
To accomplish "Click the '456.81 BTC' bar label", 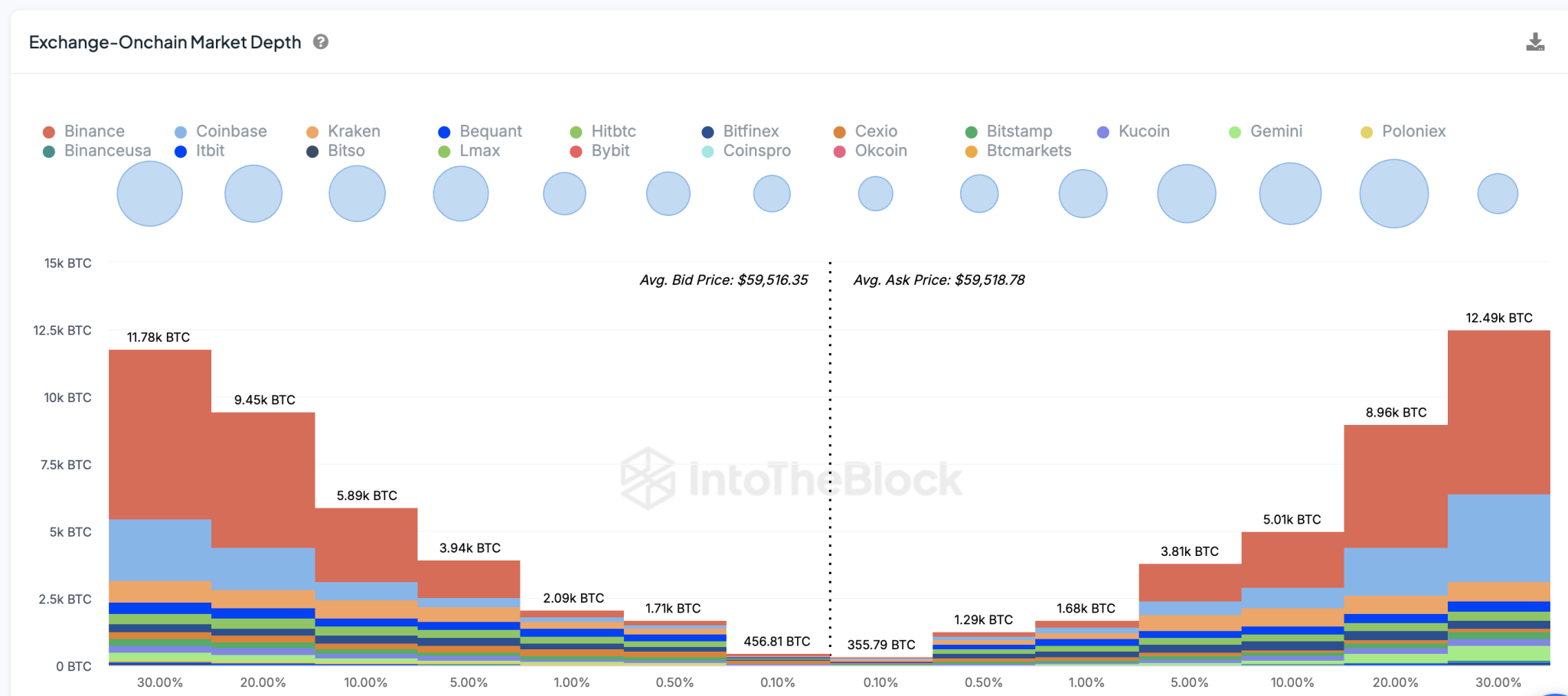I will tap(777, 642).
